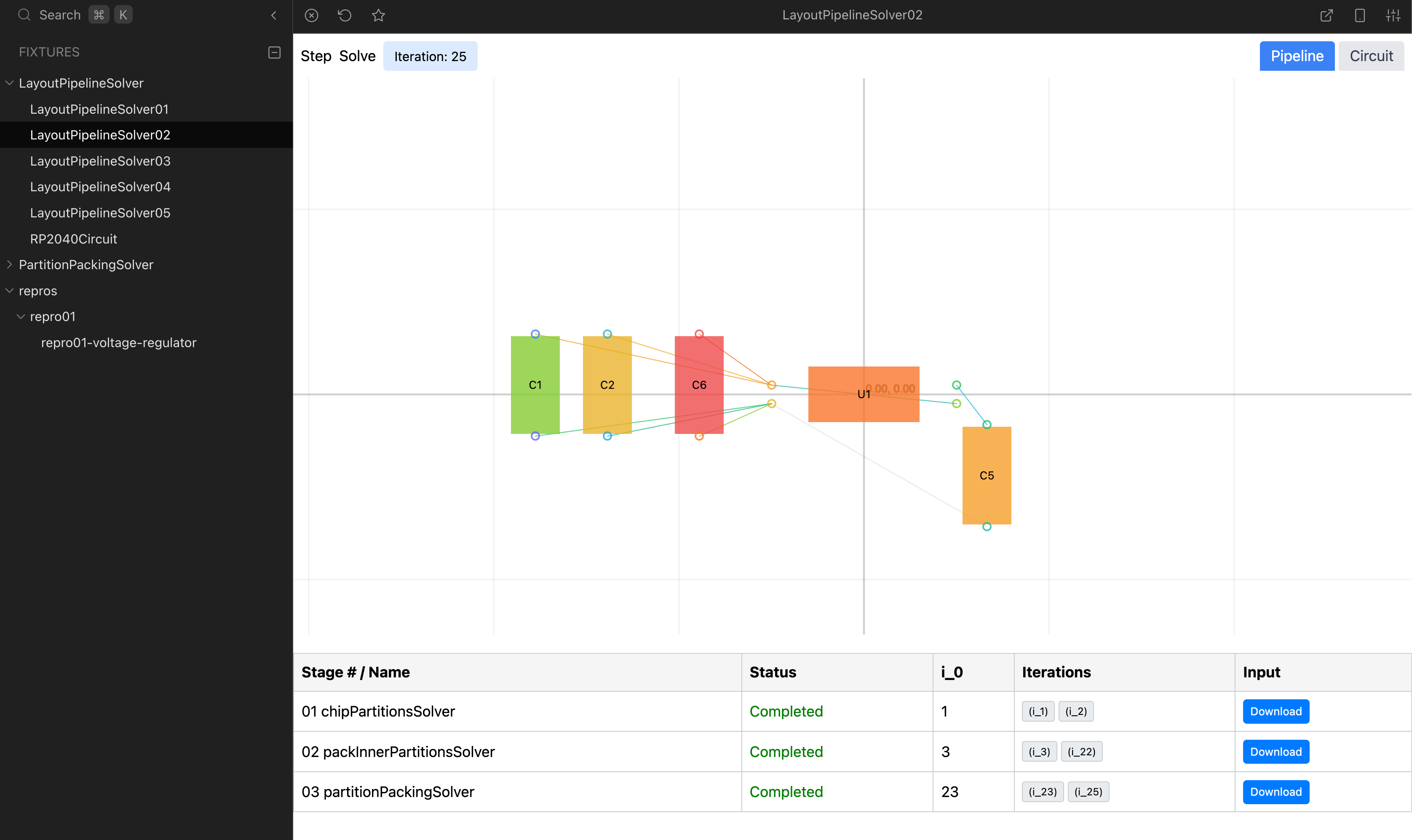Toggle responsive device preview icon
The height and width of the screenshot is (840, 1412).
1359,15
